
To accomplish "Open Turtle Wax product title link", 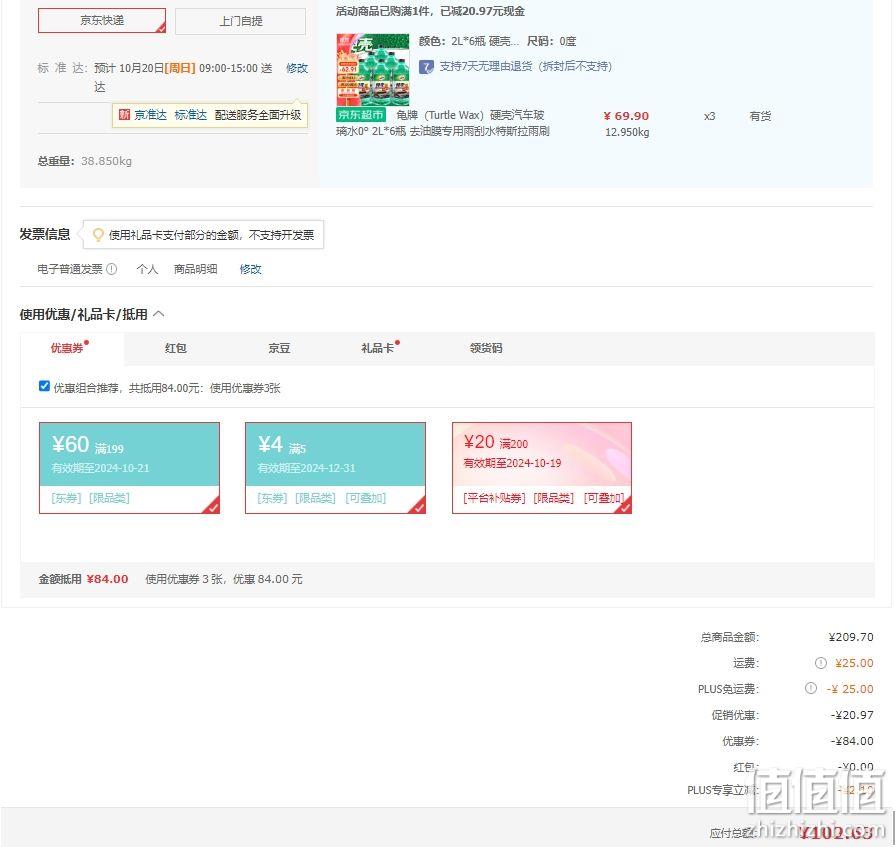I will (x=442, y=123).
